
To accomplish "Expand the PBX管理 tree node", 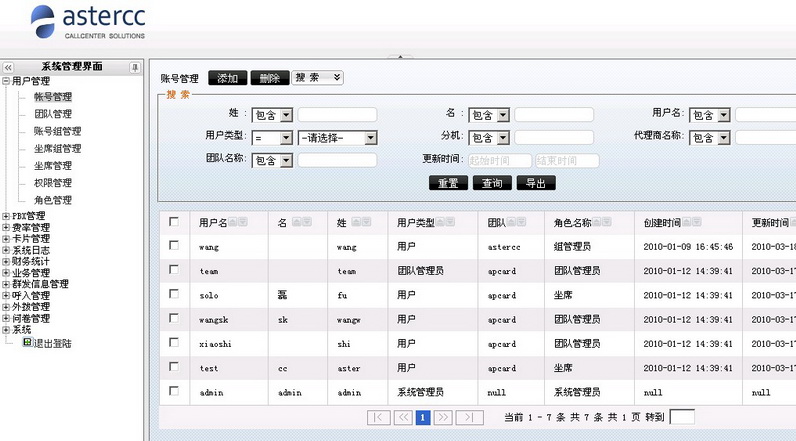I will point(6,216).
